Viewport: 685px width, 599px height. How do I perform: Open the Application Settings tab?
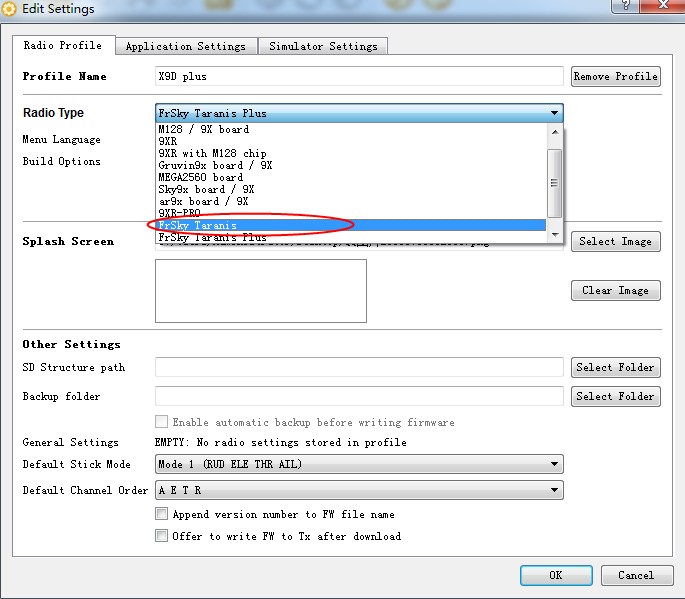186,46
